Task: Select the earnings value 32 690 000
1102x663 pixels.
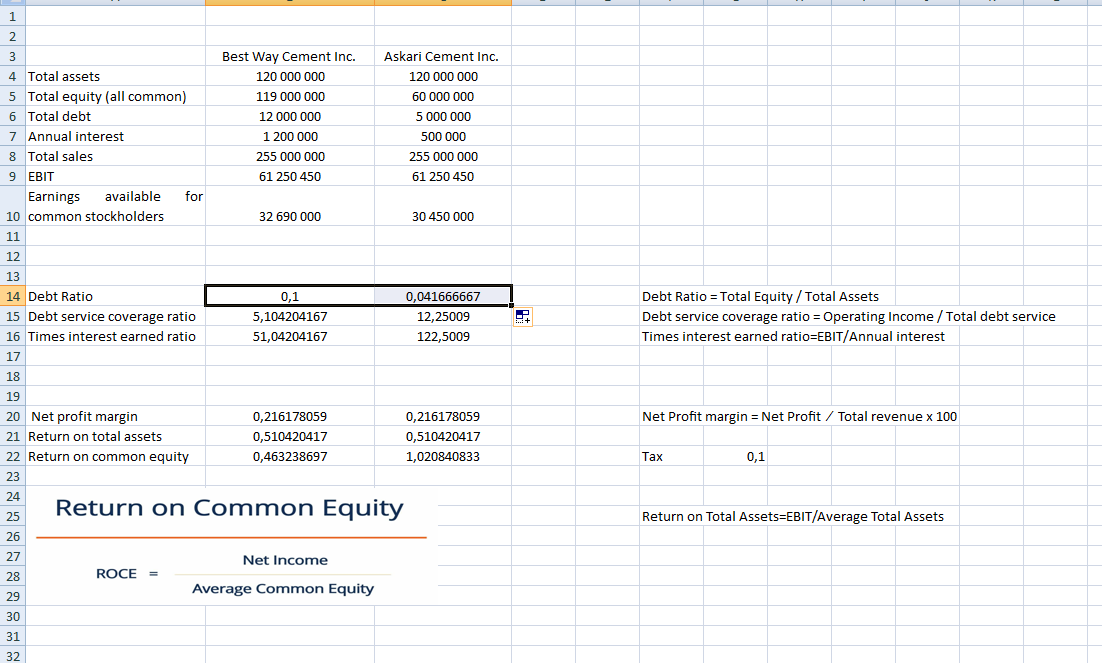Action: 289,216
